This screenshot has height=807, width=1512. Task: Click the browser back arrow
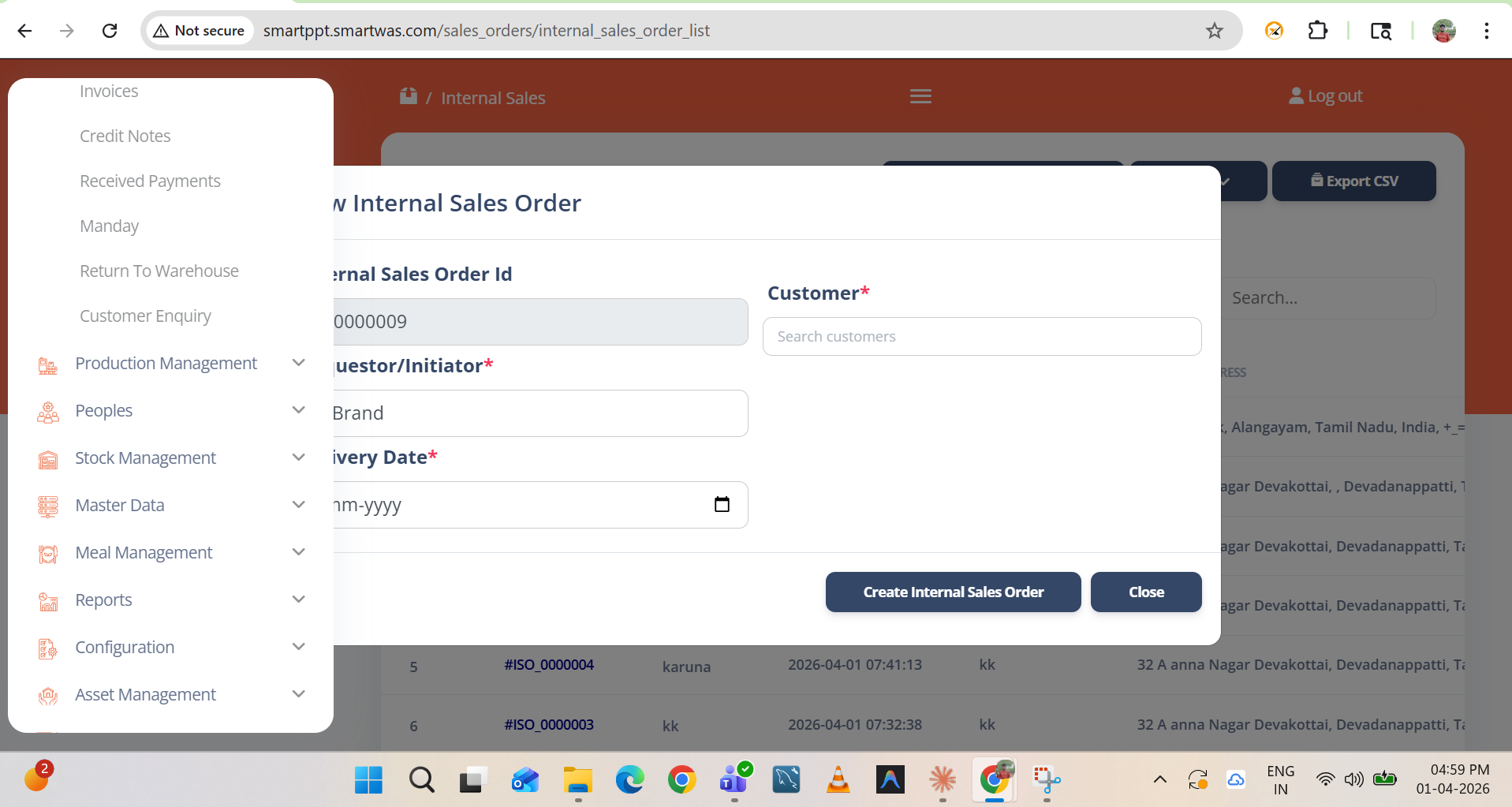pyautogui.click(x=25, y=31)
